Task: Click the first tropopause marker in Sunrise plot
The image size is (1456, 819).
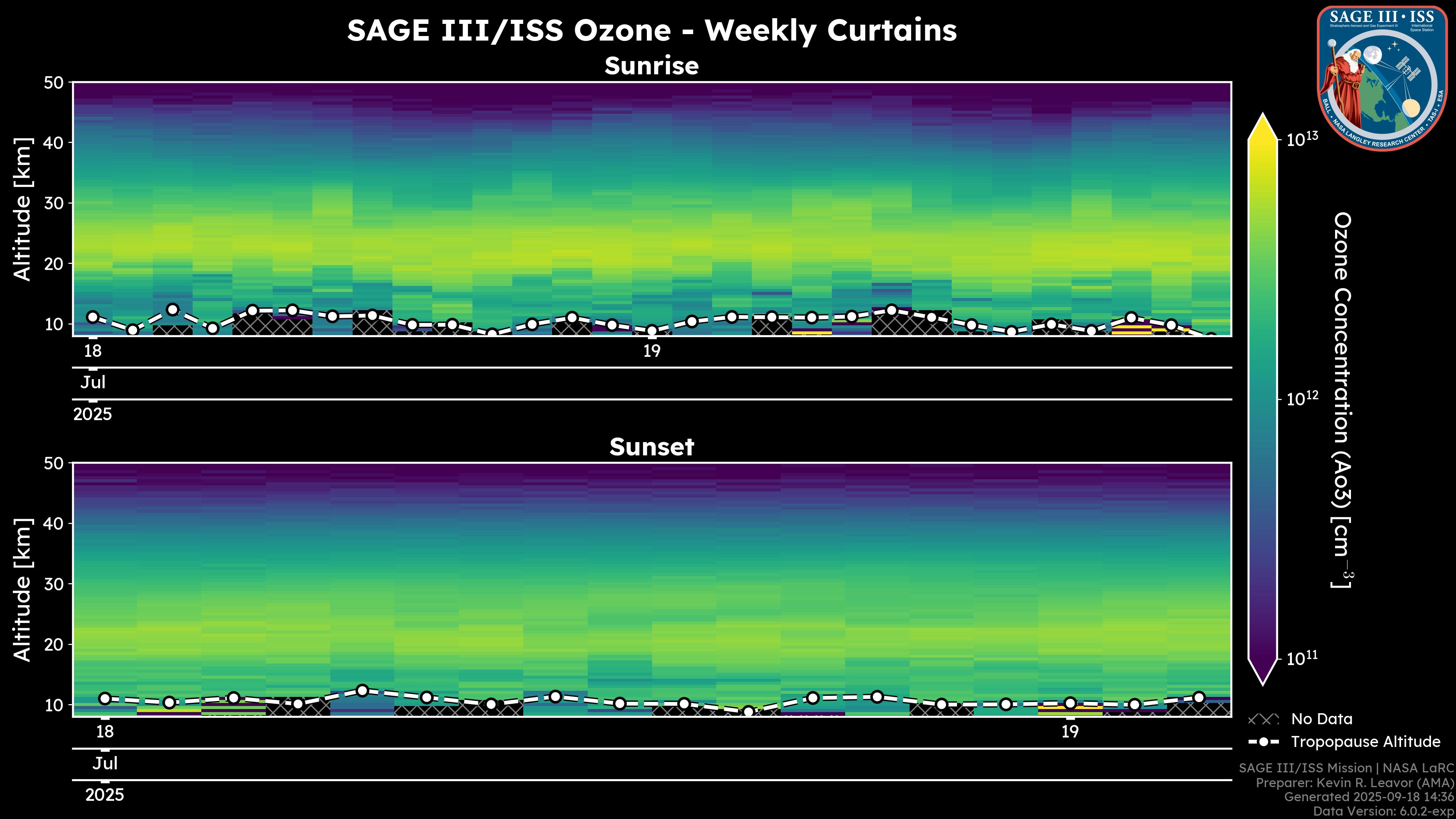Action: click(x=93, y=317)
